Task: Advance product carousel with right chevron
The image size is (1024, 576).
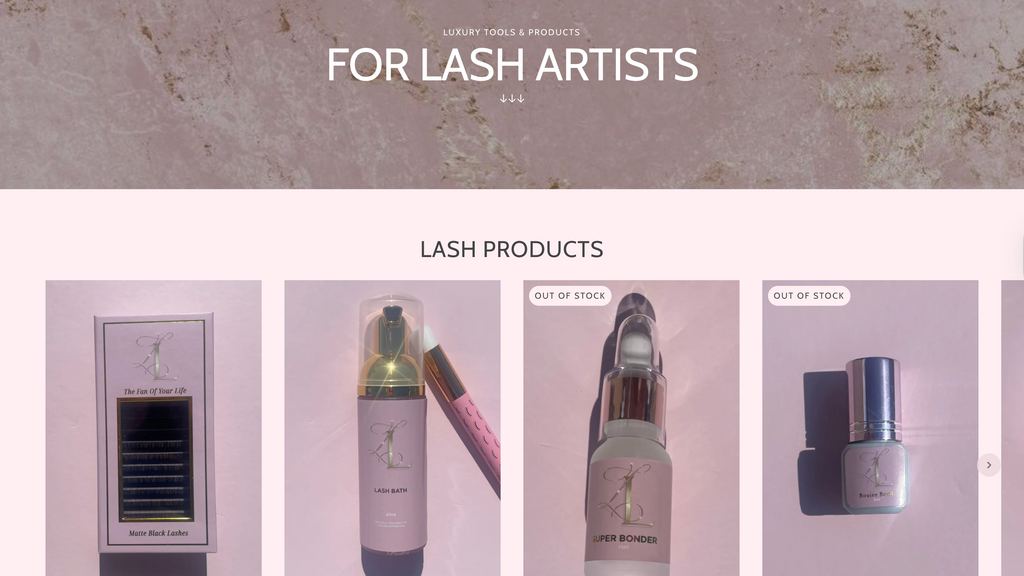Action: pyautogui.click(x=989, y=465)
